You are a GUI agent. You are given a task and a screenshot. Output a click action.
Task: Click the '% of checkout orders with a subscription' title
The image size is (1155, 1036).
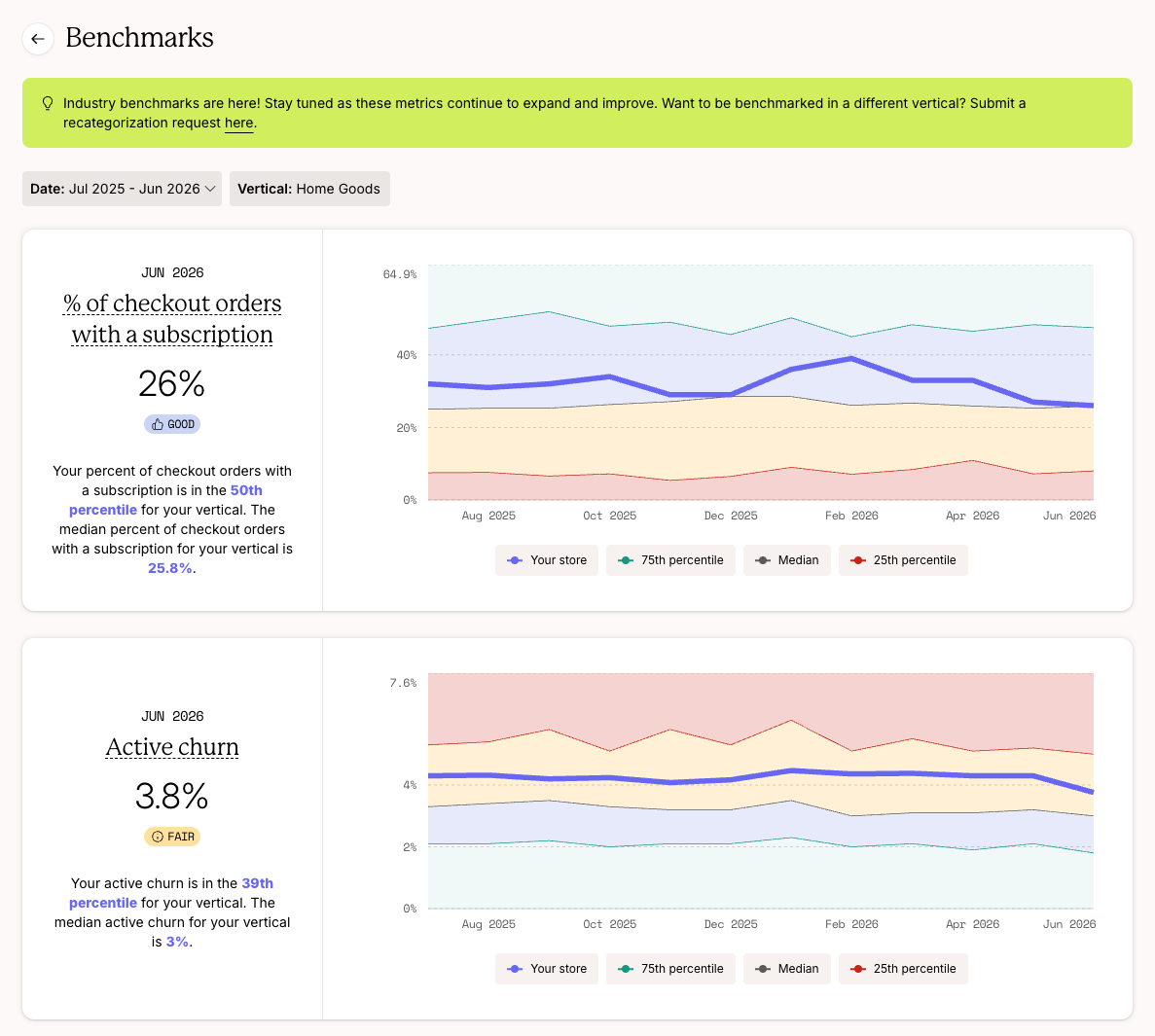[172, 318]
